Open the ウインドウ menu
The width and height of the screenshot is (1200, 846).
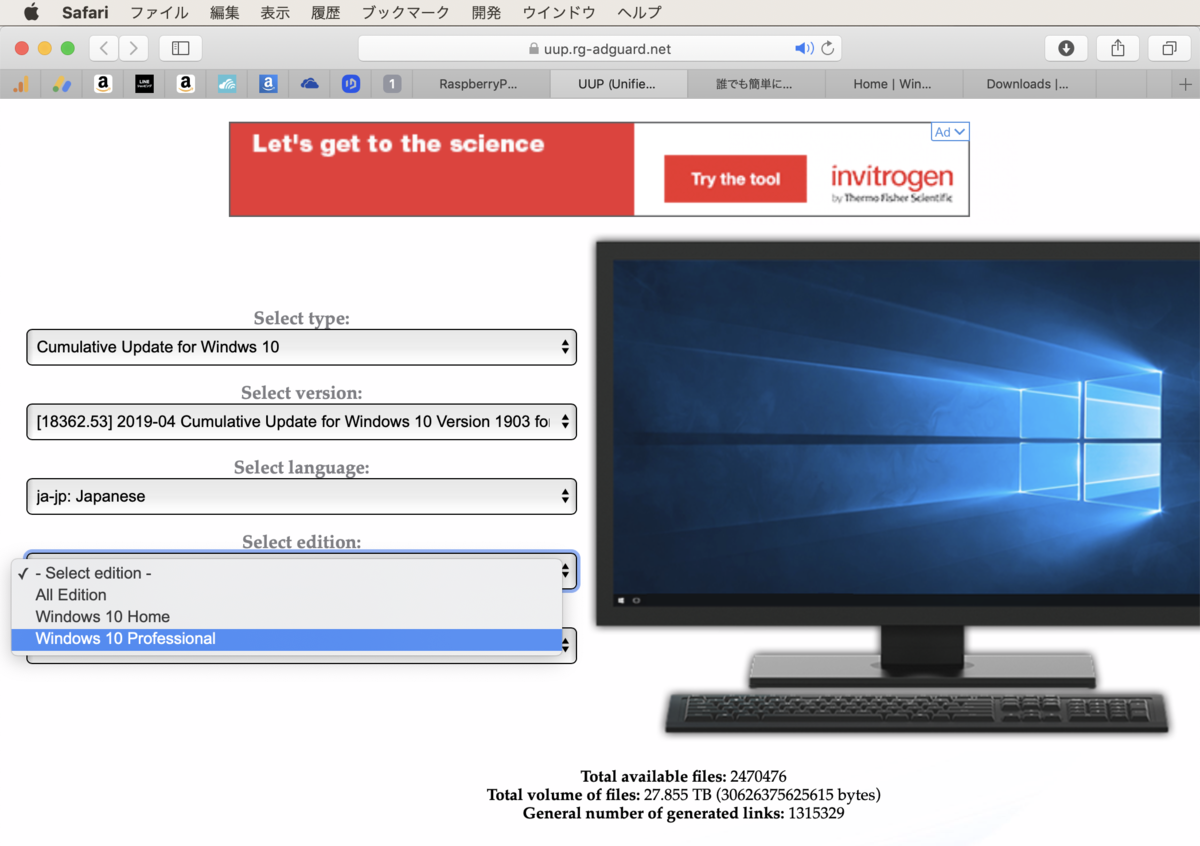pos(559,13)
